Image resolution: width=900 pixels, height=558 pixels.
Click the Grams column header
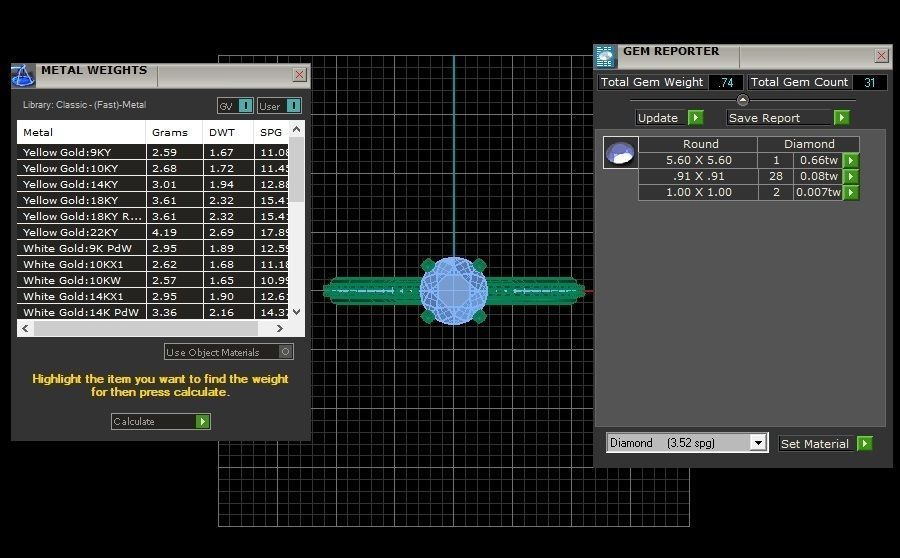[x=174, y=132]
